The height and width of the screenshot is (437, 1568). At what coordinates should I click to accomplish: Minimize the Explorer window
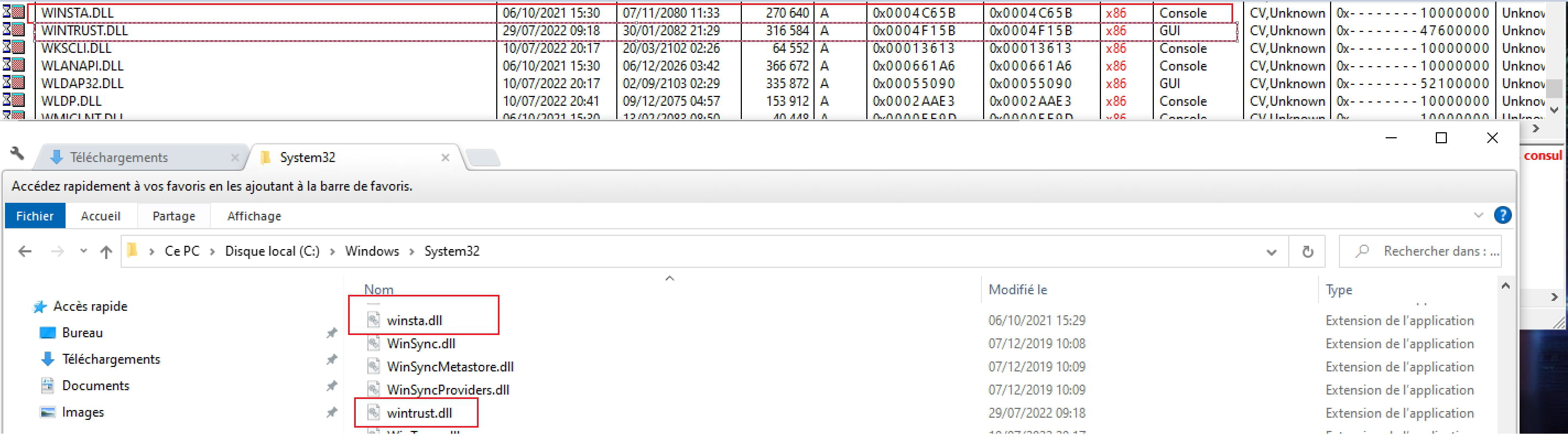[1391, 138]
